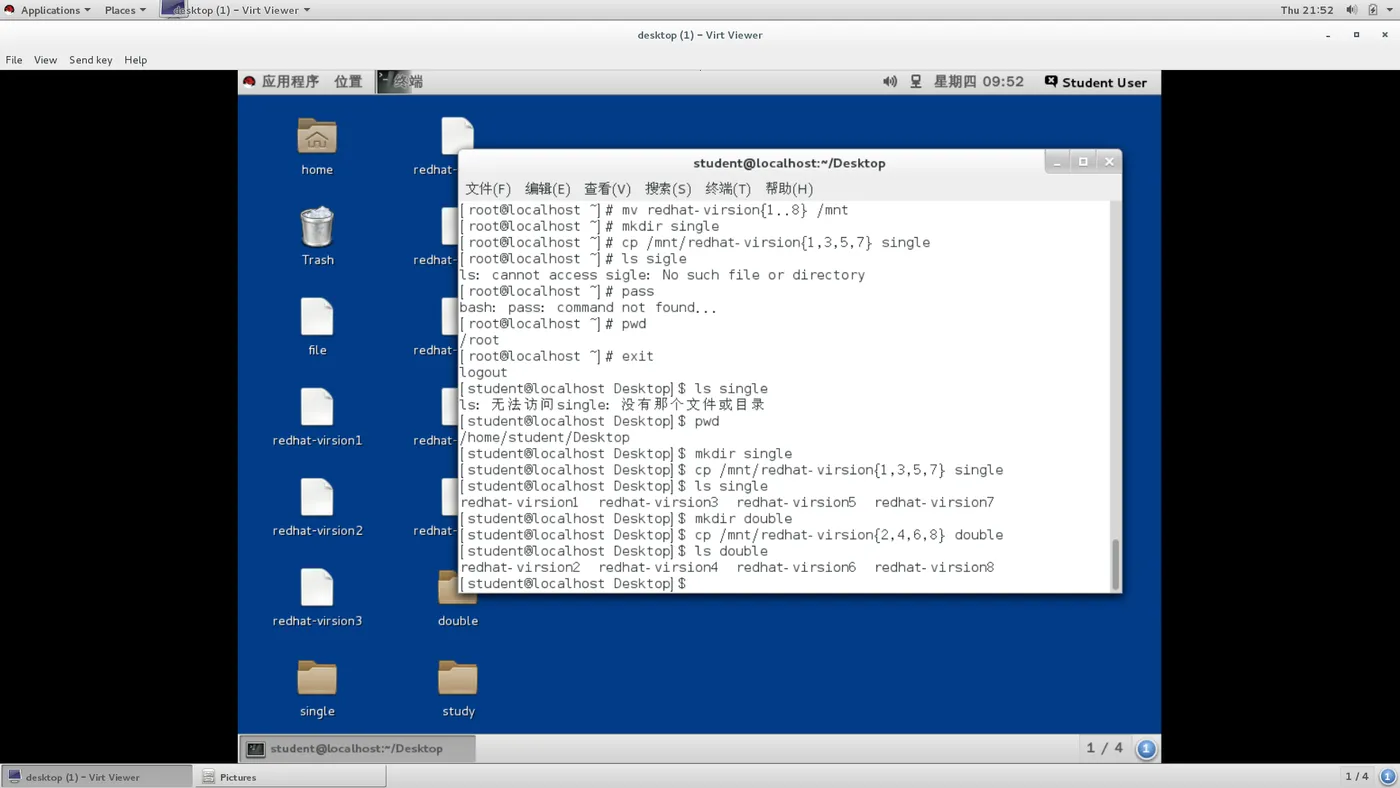Click the guest volume speaker icon
The image size is (1400, 788).
pos(890,82)
